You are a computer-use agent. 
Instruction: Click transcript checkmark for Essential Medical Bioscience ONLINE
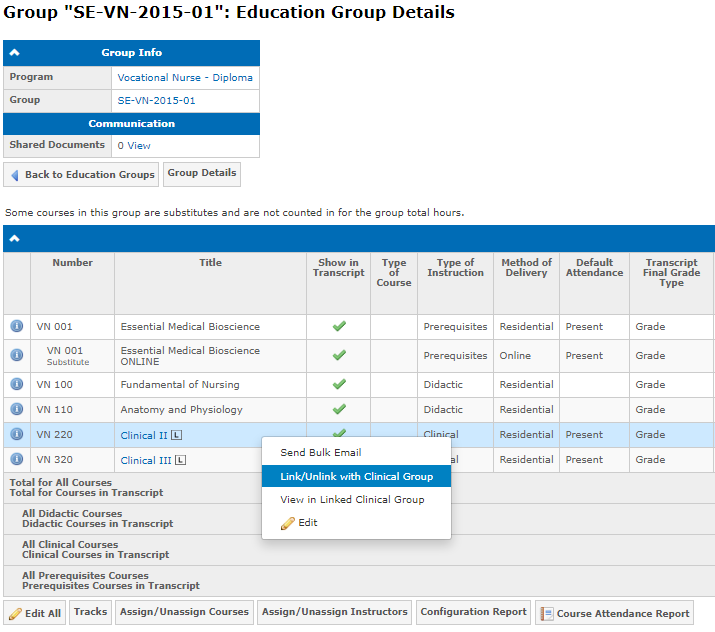point(339,355)
